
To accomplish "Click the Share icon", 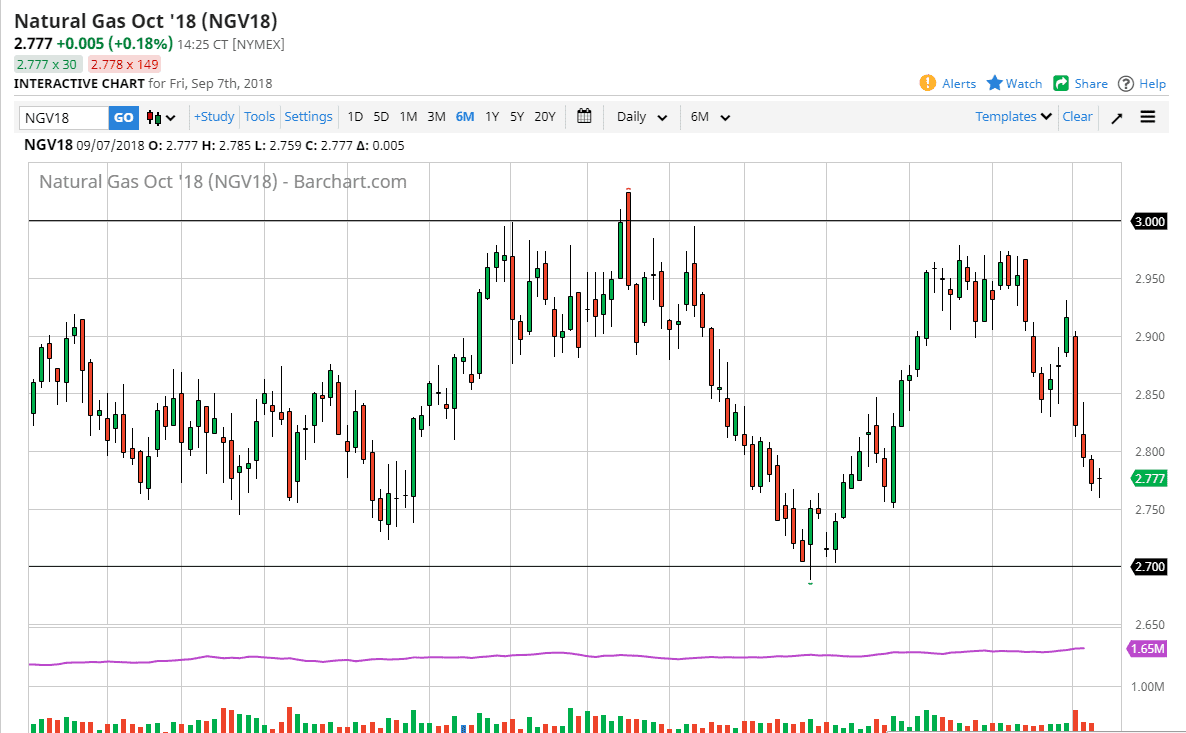I will [1062, 83].
